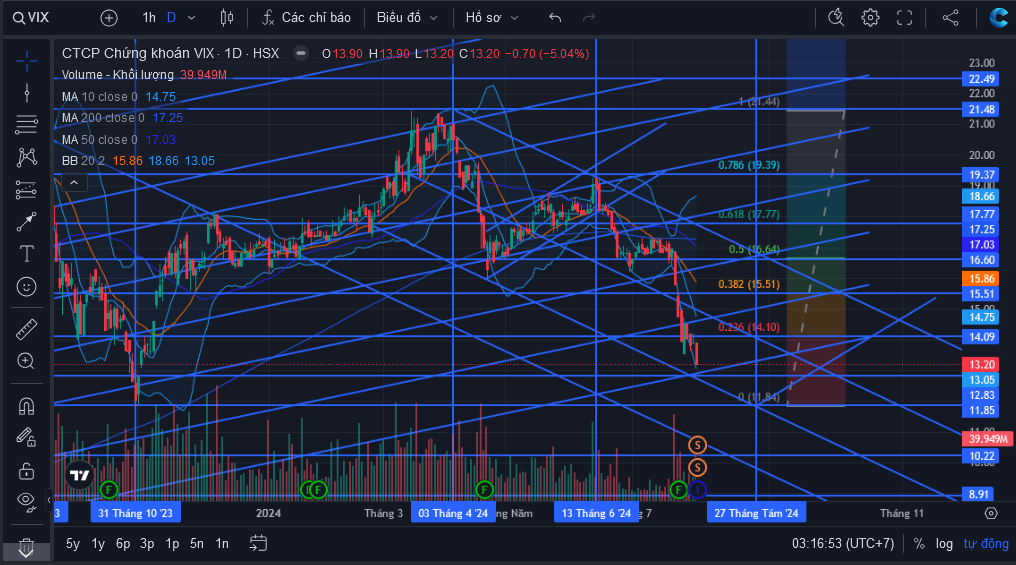1016x565 pixels.
Task: Open the Fibonacci forecasting tool
Action: click(x=27, y=189)
